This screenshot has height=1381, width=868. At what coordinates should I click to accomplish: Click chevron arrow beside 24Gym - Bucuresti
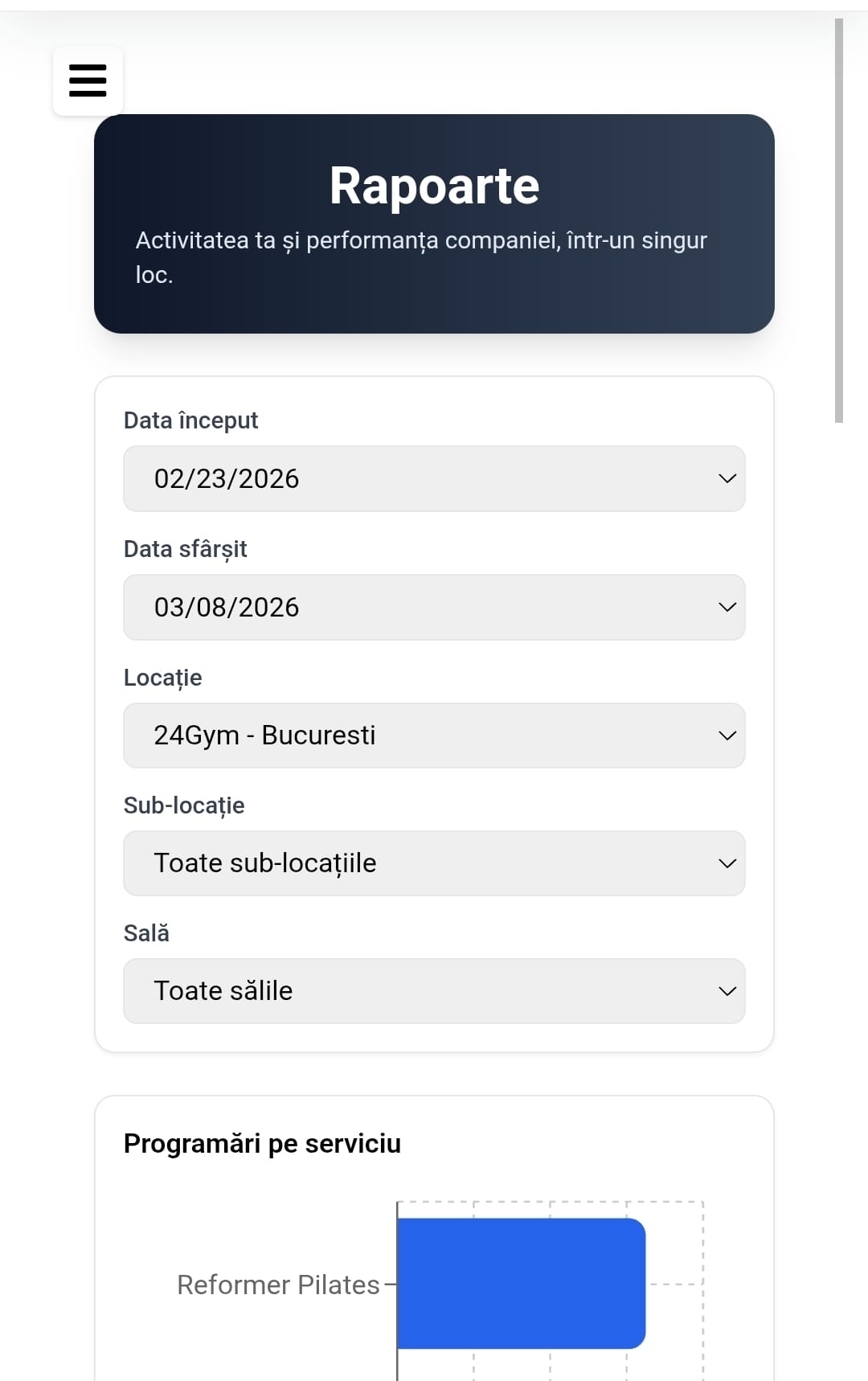pyautogui.click(x=727, y=736)
